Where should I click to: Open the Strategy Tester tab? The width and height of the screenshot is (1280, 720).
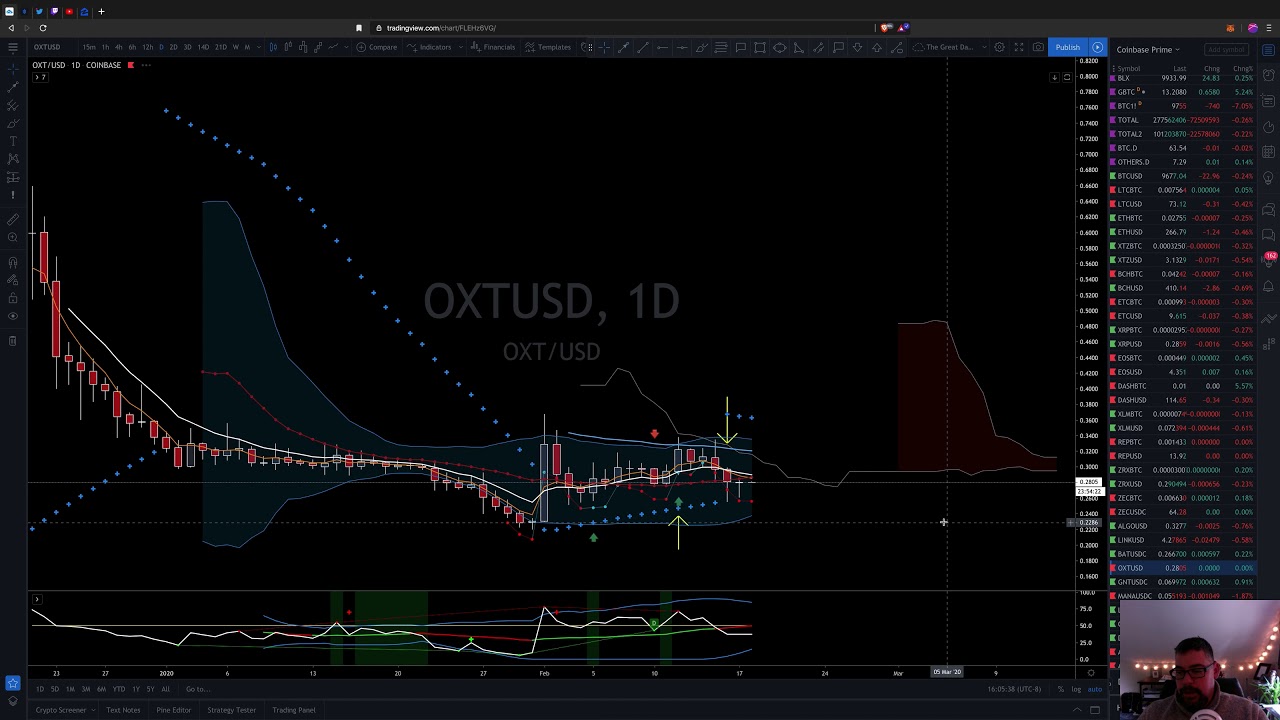(x=231, y=710)
